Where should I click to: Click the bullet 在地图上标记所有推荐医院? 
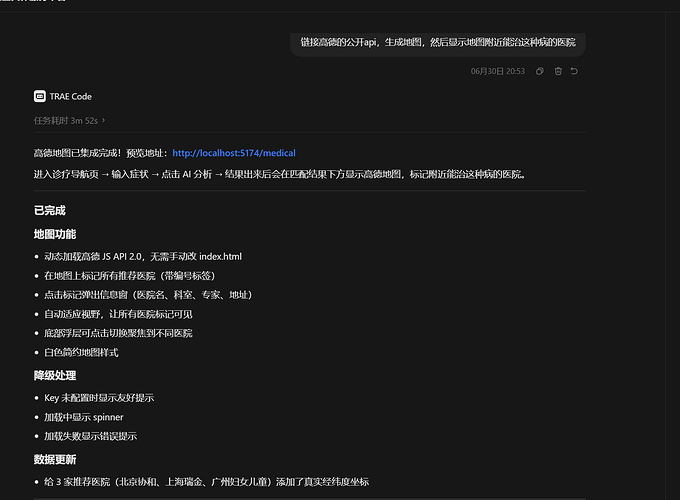pos(130,276)
